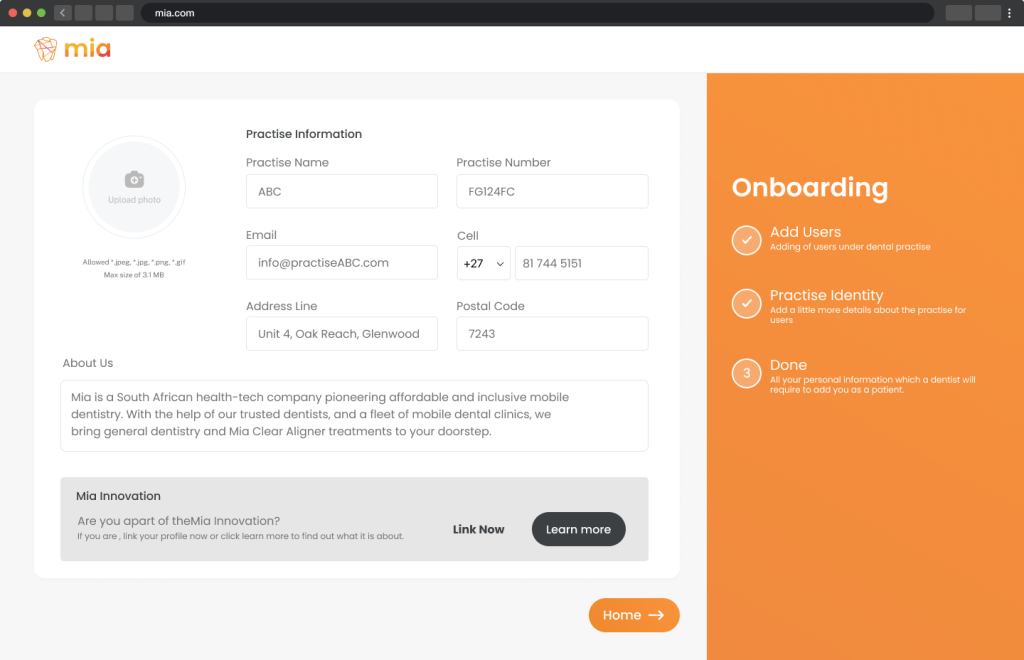Screen dimensions: 1024x660
Task: Click the camera upload photo icon
Action: [134, 180]
